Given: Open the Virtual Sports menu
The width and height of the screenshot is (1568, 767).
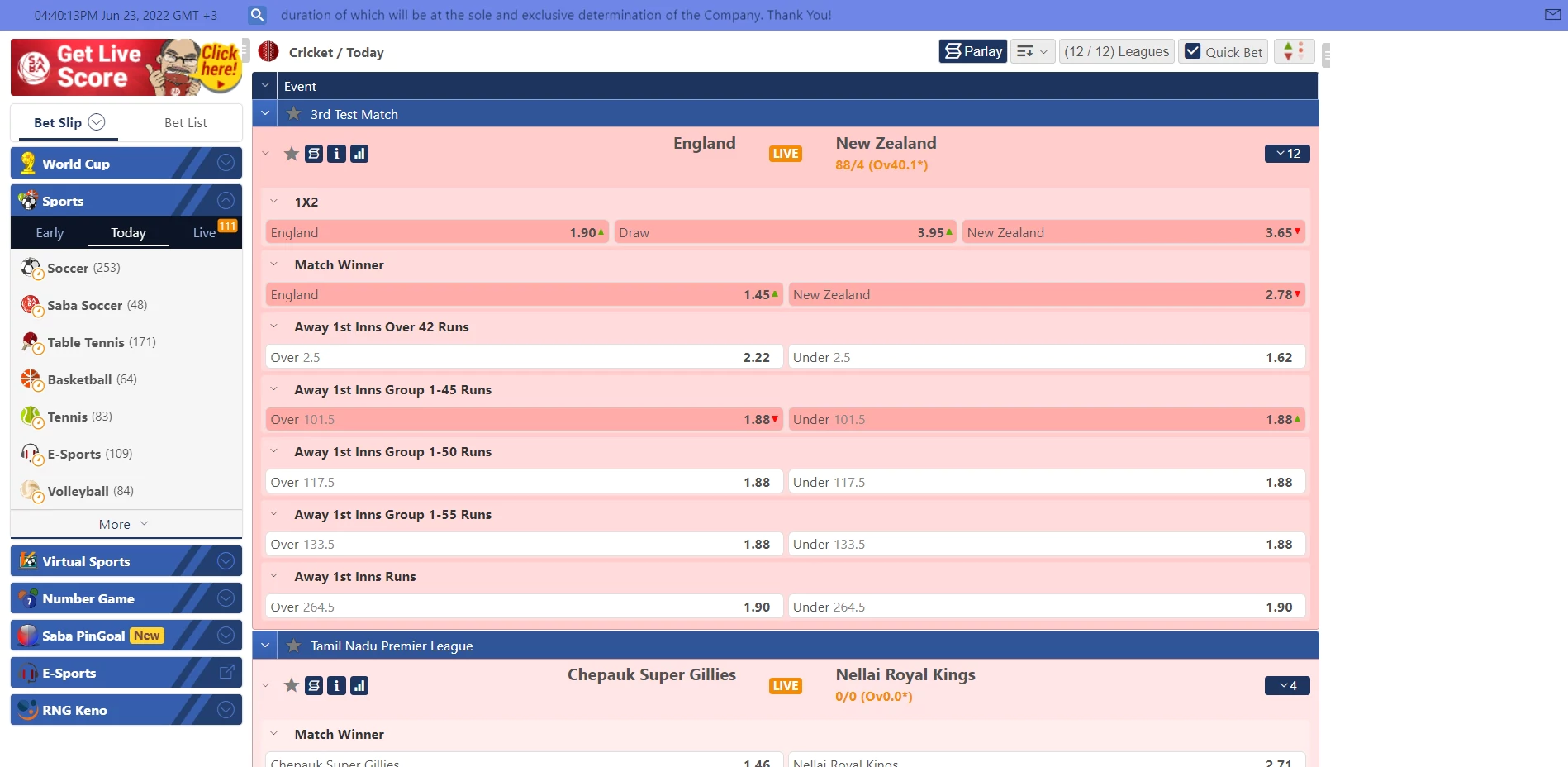Looking at the screenshot, I should click(x=126, y=561).
